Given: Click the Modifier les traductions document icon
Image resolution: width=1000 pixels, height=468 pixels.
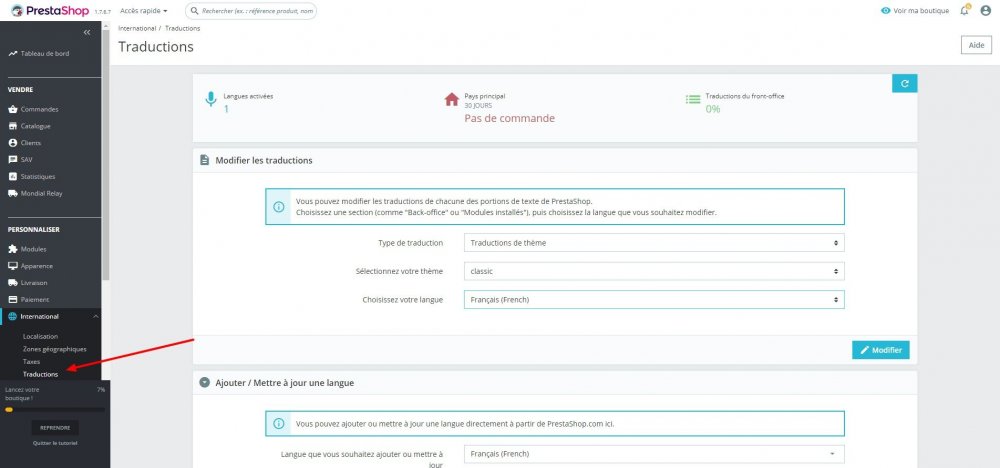Looking at the screenshot, I should click(x=204, y=160).
